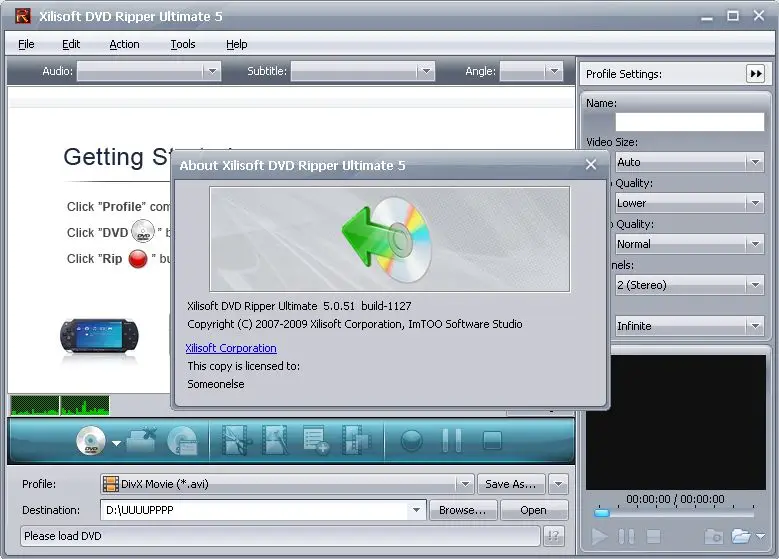Click the About dialog disc arrow banner

pos(390,240)
